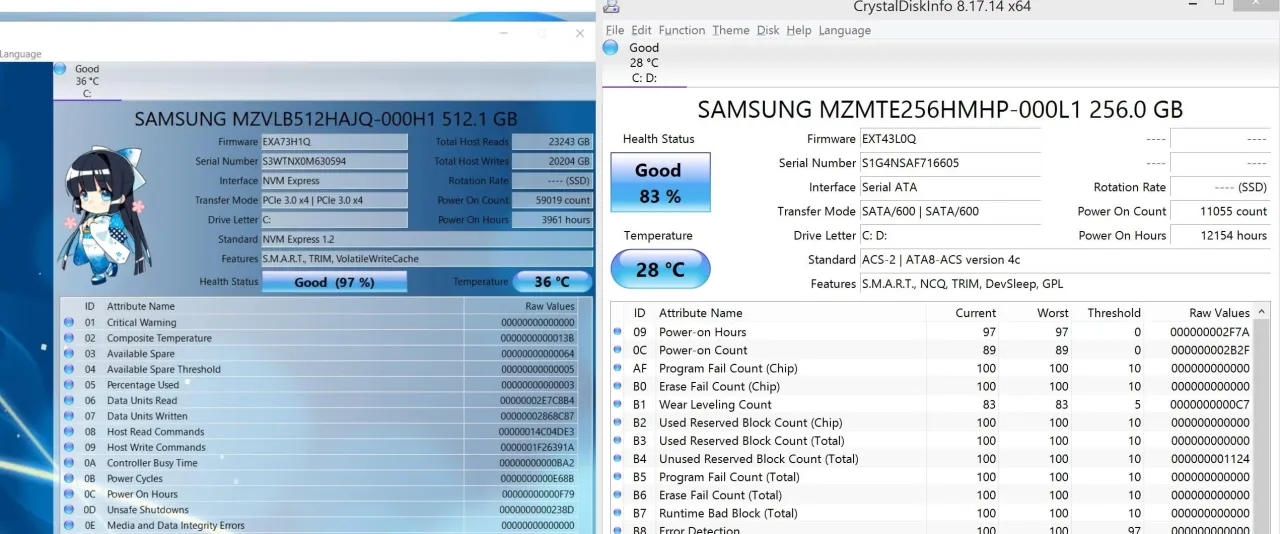Select the C: D: disk status orb

point(610,47)
